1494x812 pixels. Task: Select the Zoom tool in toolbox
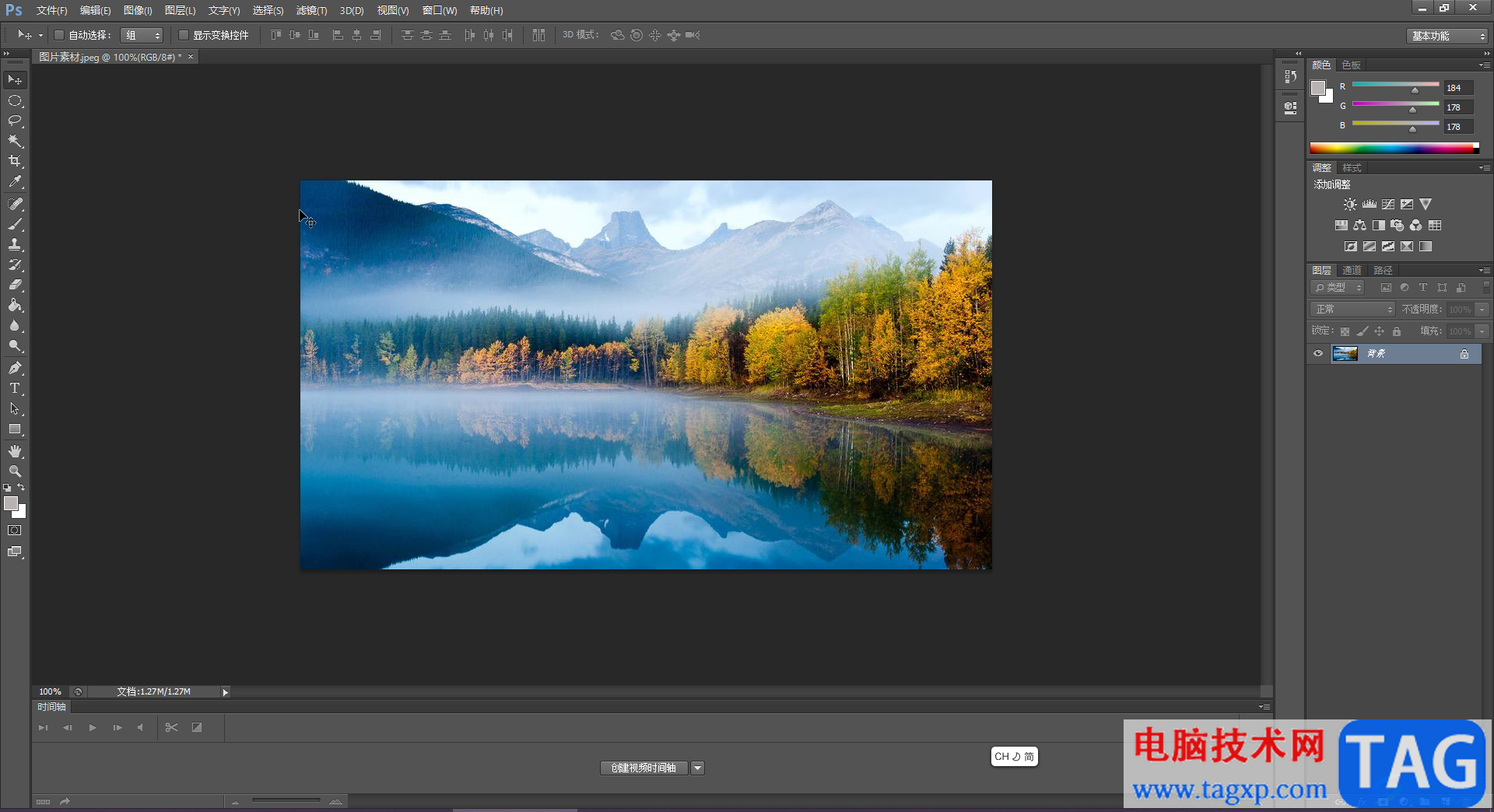(x=15, y=471)
